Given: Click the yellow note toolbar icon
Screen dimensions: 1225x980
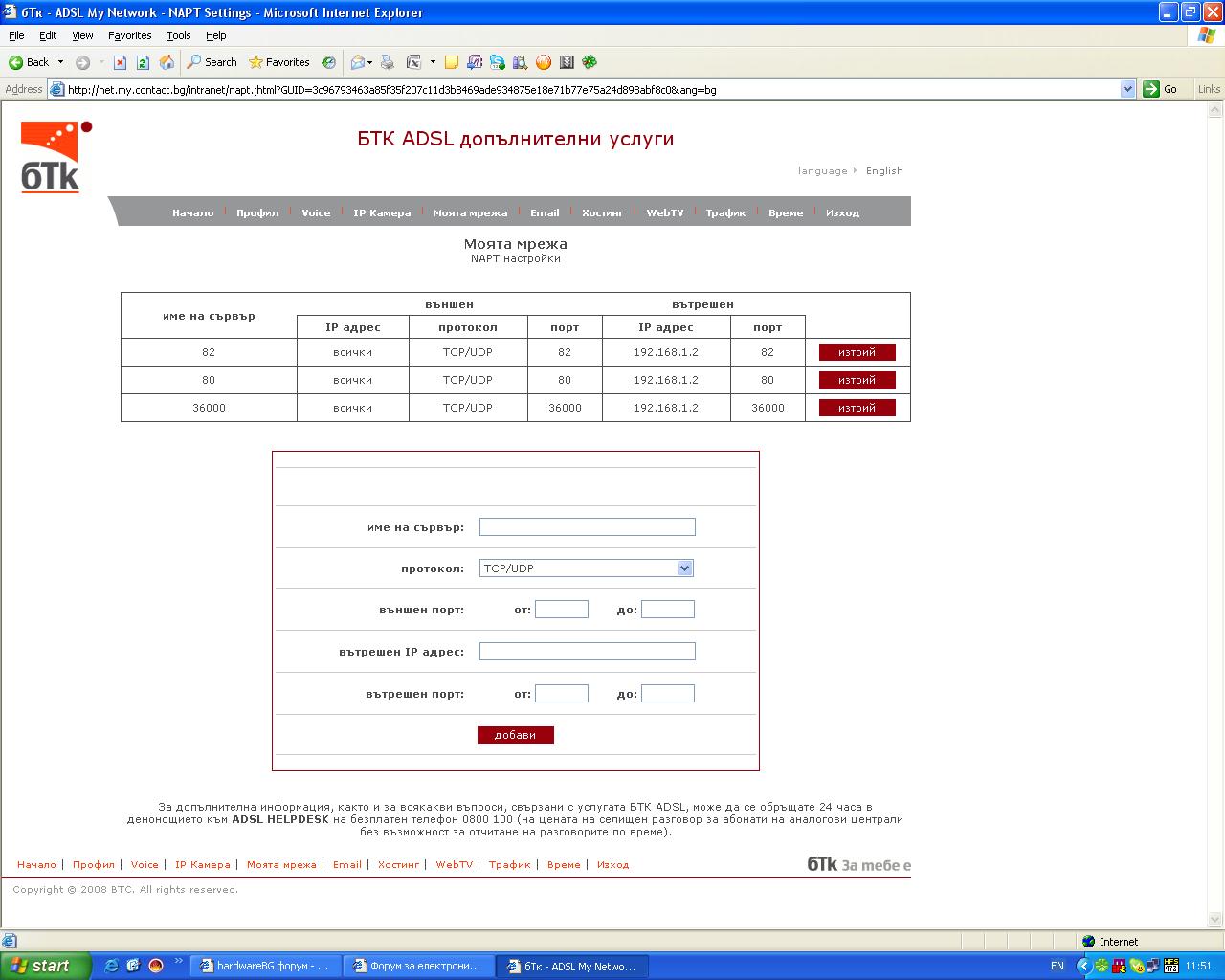Looking at the screenshot, I should 452,62.
